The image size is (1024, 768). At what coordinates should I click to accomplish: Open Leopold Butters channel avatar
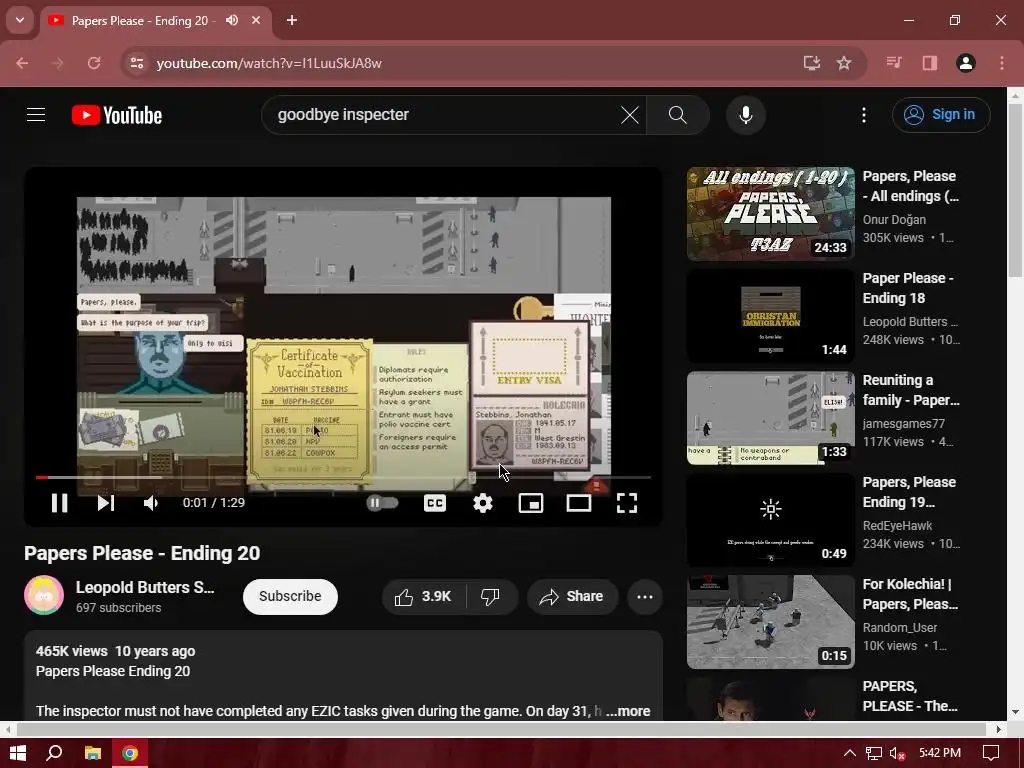44,596
